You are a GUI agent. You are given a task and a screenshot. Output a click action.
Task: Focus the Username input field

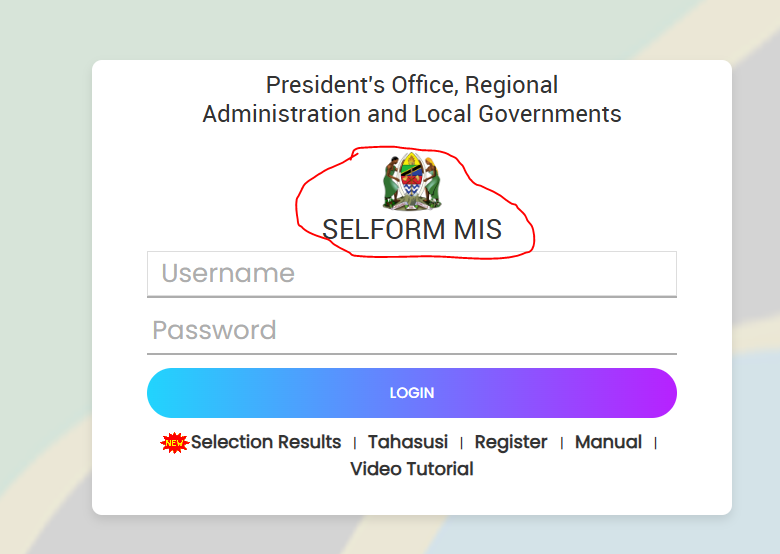click(x=412, y=274)
